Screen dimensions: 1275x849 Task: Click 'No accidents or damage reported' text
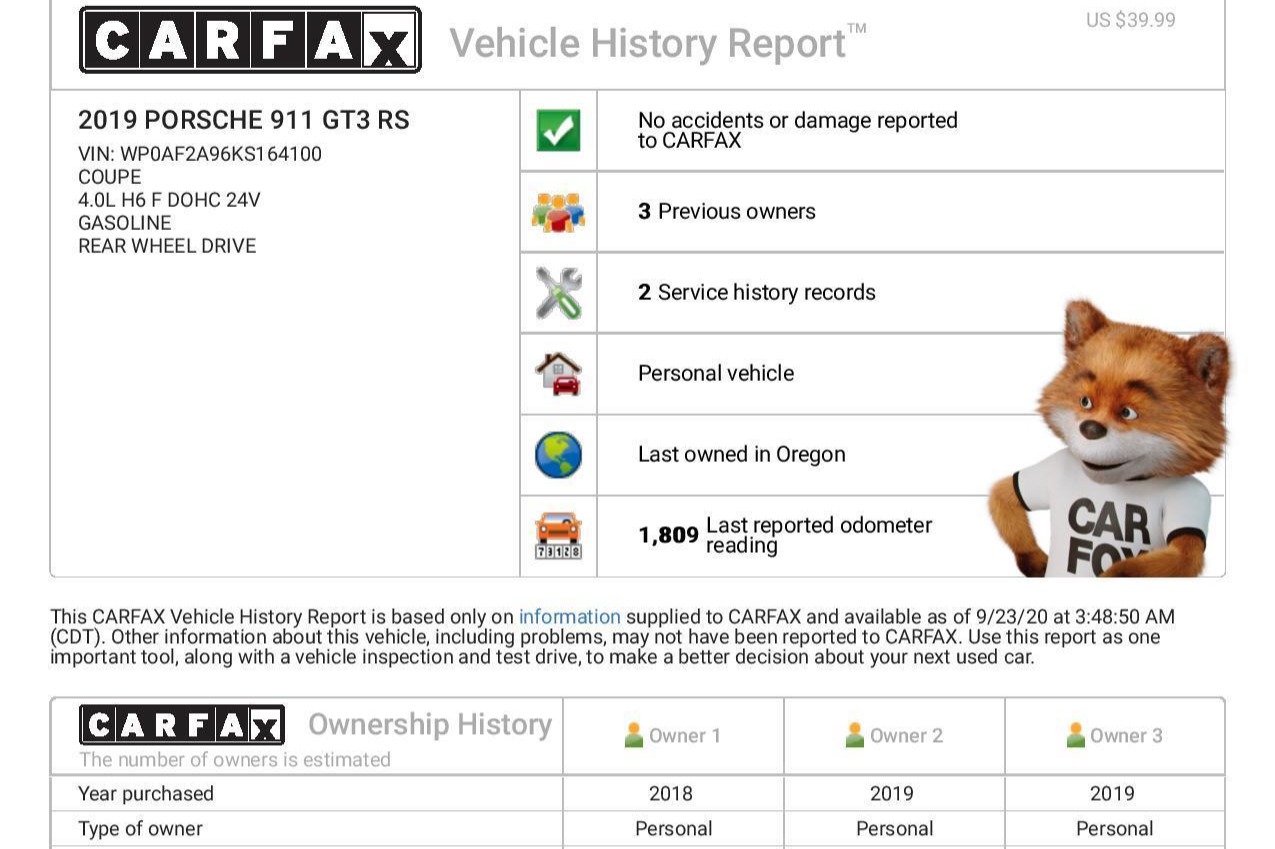point(798,131)
